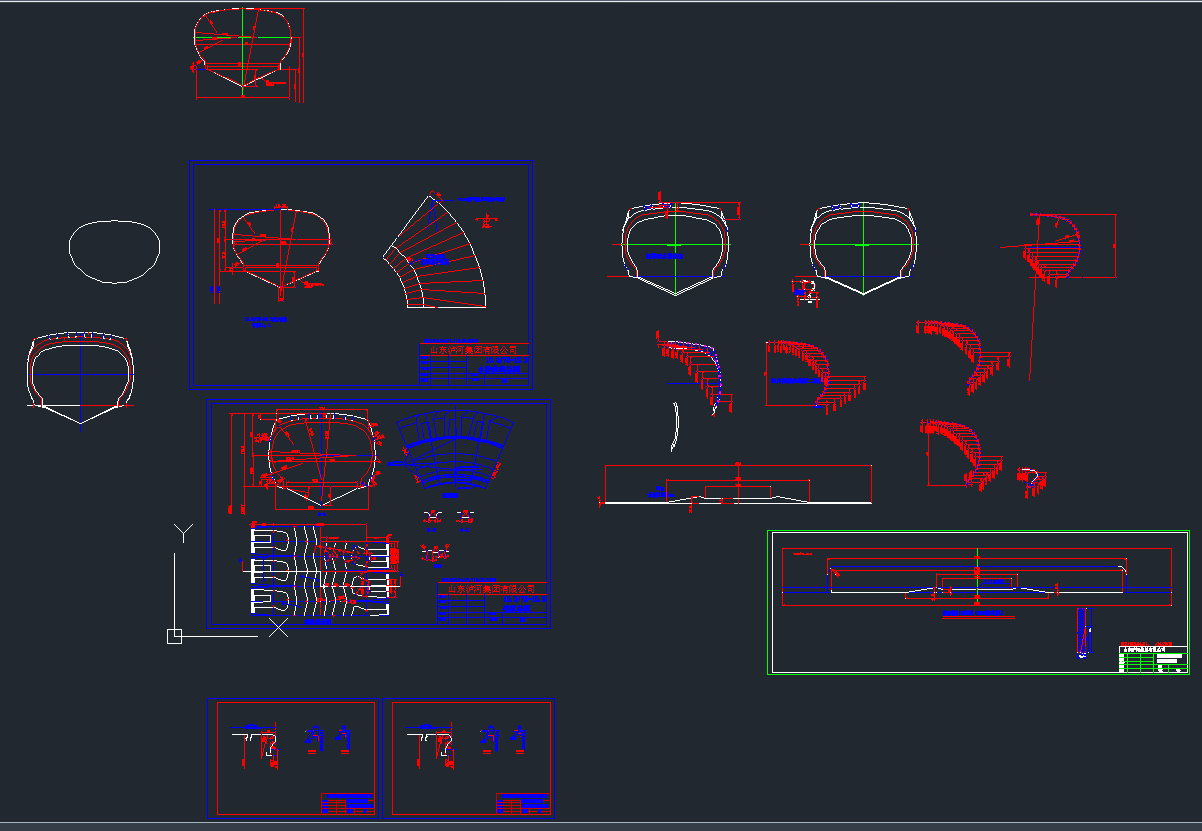Click the Y axis label of the UCS icon
The width and height of the screenshot is (1202, 831).
pos(181,532)
